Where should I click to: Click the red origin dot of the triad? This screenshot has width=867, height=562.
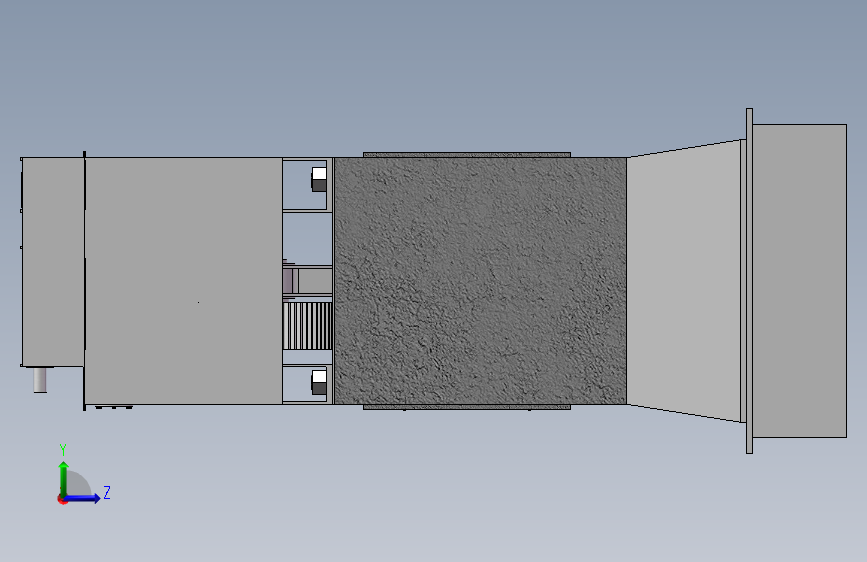[x=62, y=500]
